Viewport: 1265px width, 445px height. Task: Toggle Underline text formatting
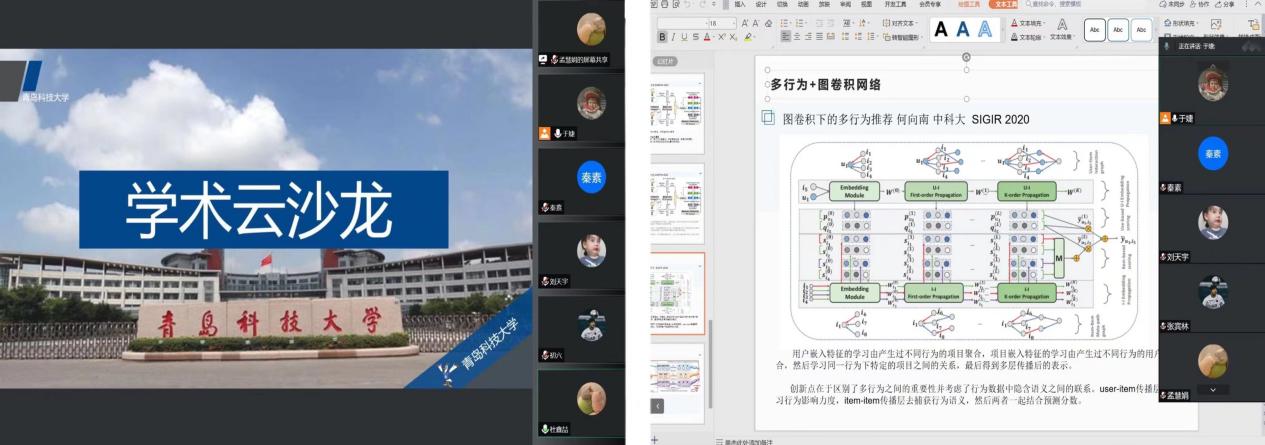click(683, 37)
